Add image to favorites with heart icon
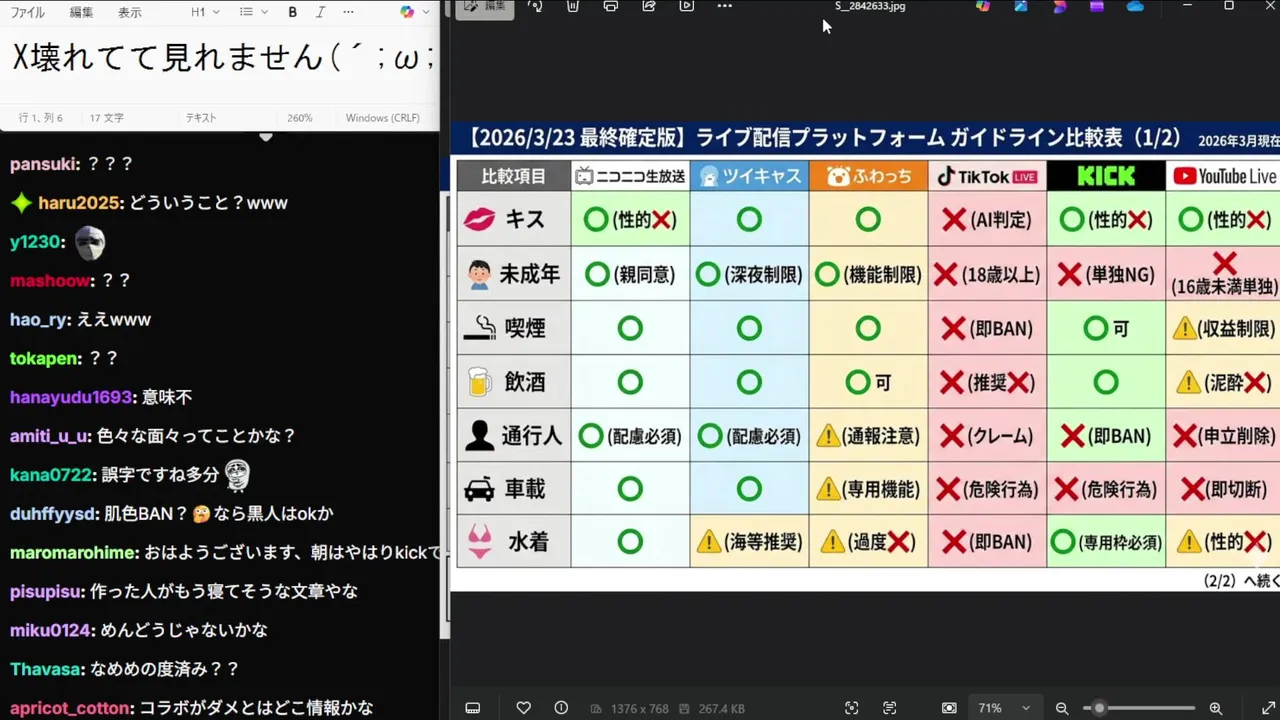The height and width of the screenshot is (720, 1280). pos(523,708)
